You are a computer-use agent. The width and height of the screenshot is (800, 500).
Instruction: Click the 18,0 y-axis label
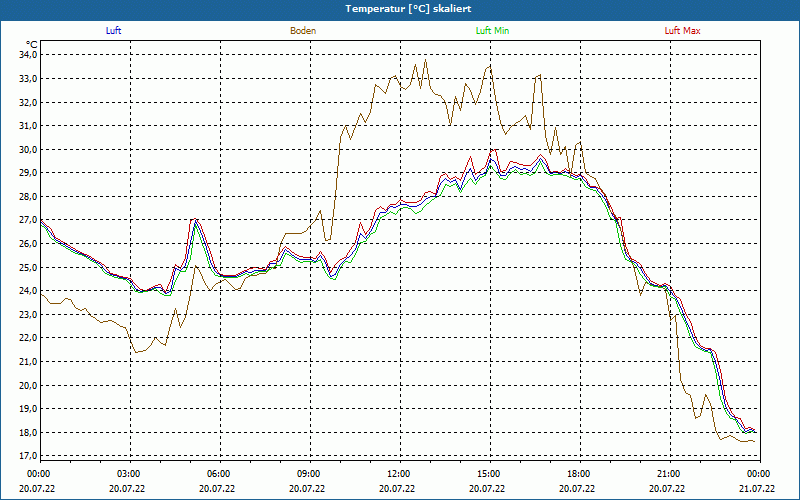[28, 433]
